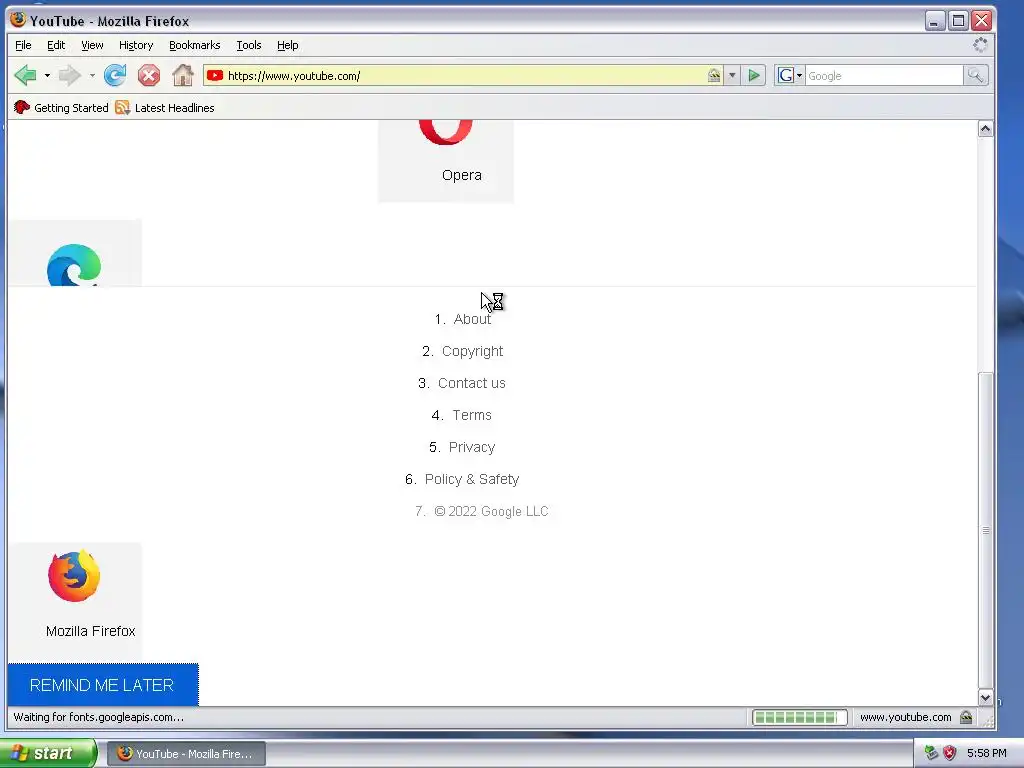Click the status bar lock icon
The width and height of the screenshot is (1024, 768).
[966, 717]
